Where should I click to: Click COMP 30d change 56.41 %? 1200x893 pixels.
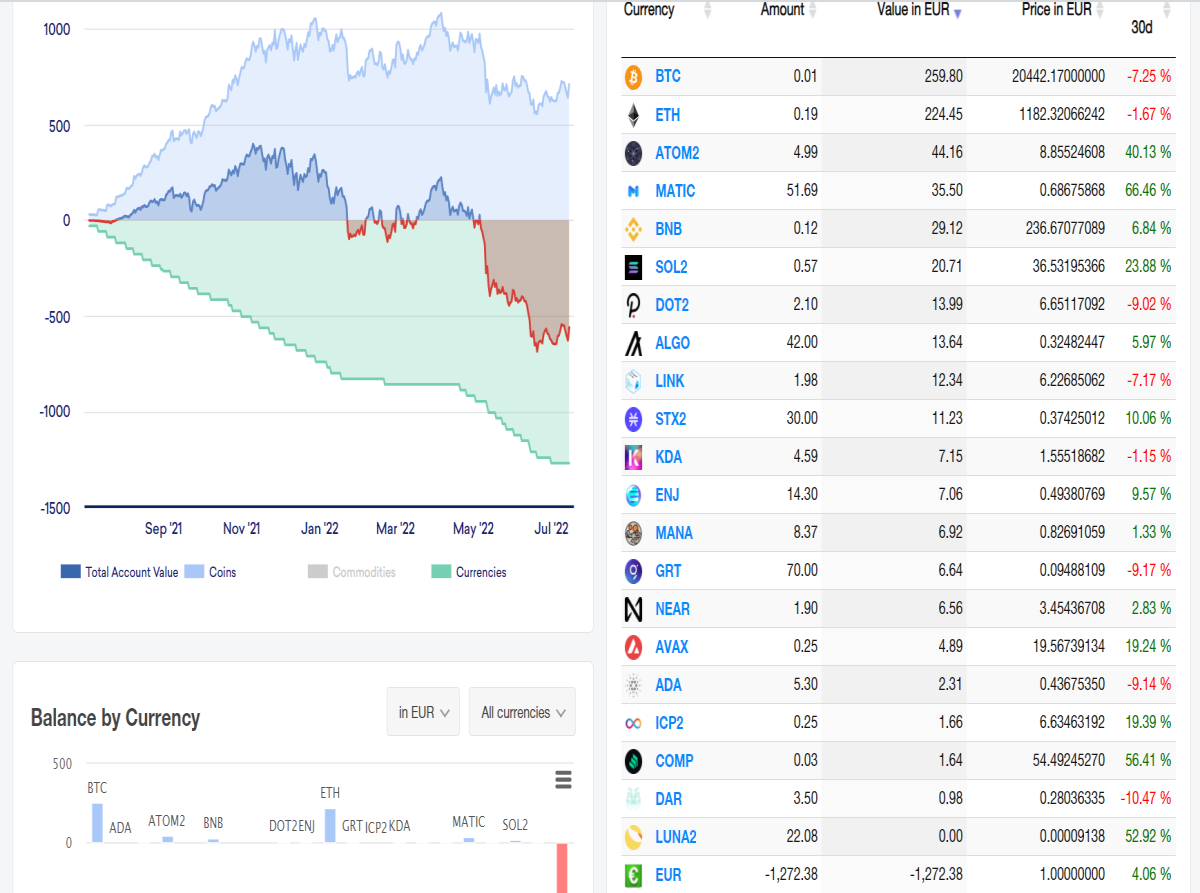pyautogui.click(x=1147, y=761)
